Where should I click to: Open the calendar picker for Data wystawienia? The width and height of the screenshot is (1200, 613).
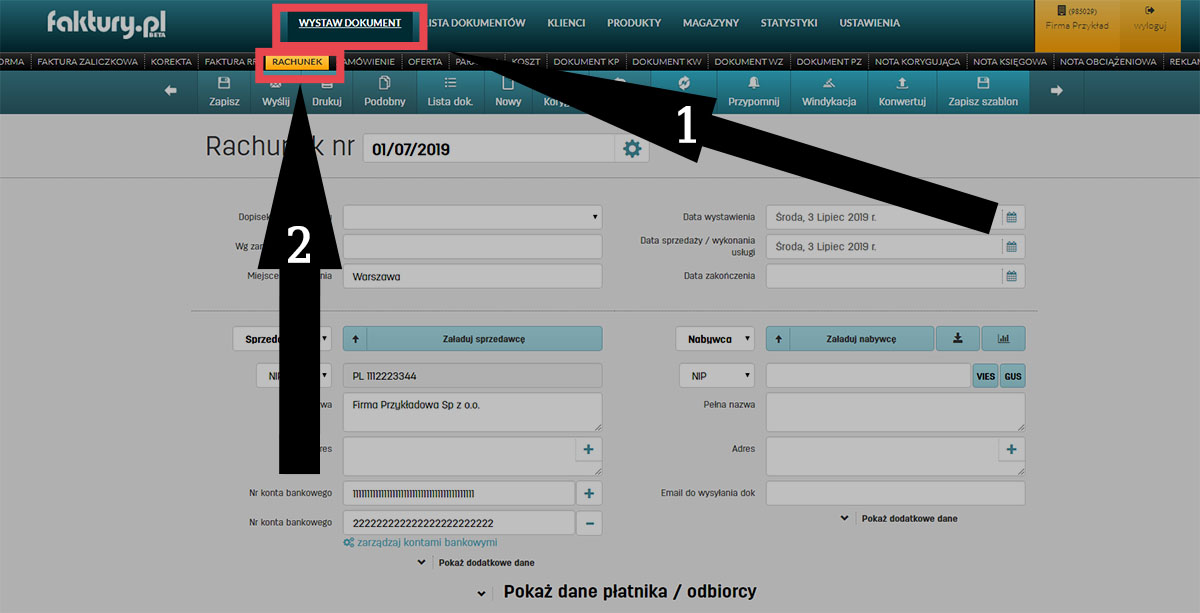point(1013,216)
